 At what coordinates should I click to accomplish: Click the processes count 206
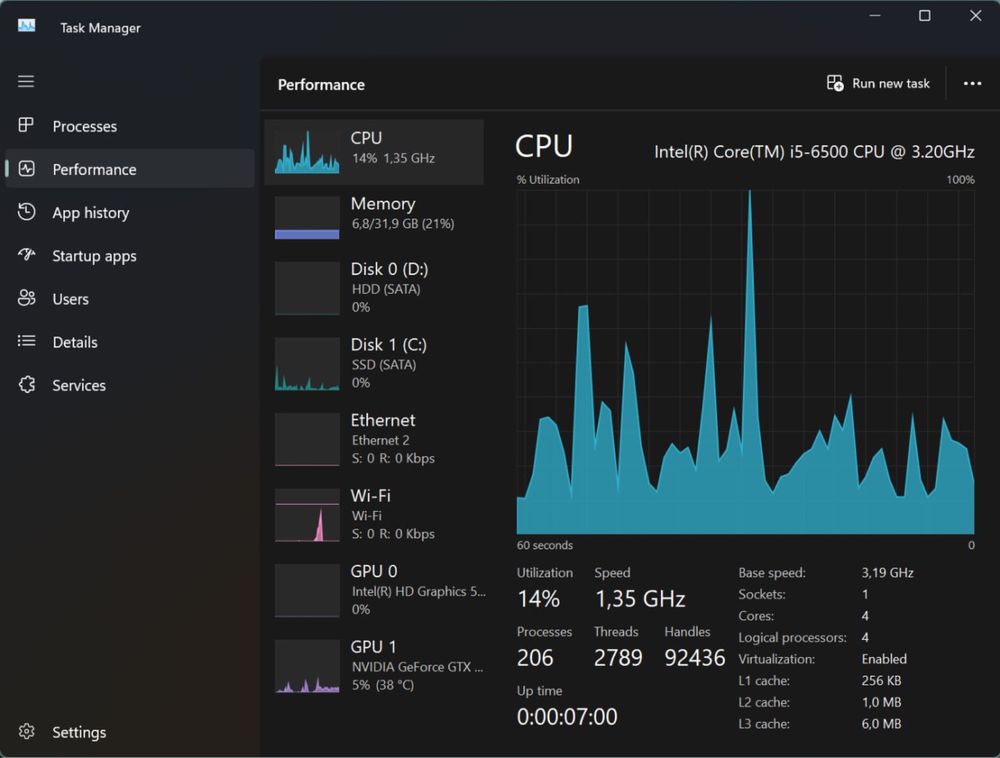click(535, 658)
